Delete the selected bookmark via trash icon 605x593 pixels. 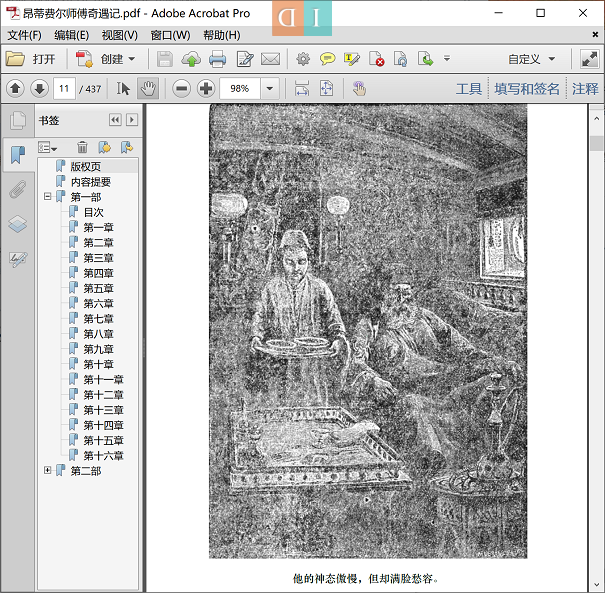pos(82,147)
